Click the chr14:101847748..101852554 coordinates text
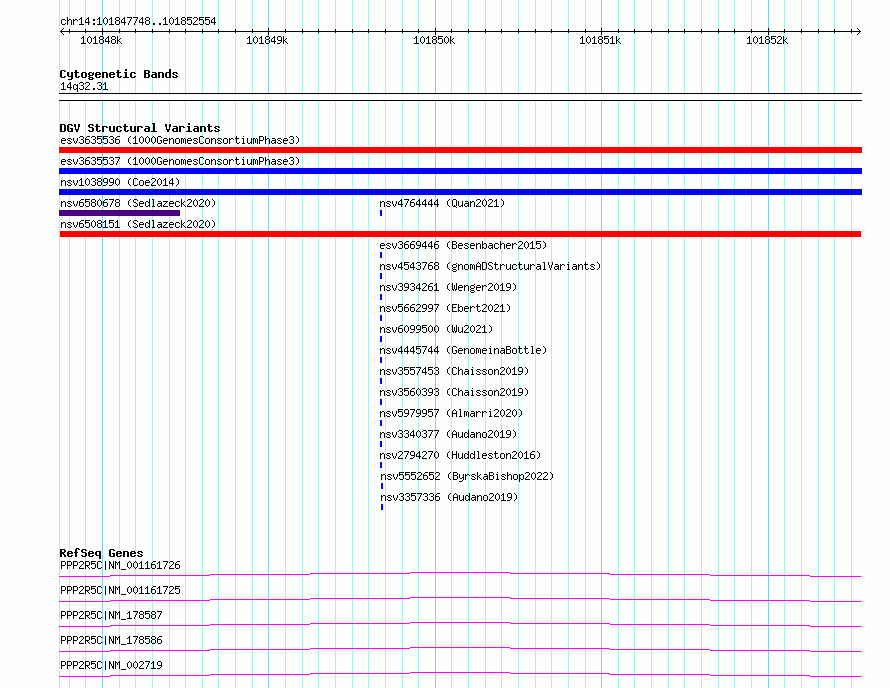 [x=138, y=22]
